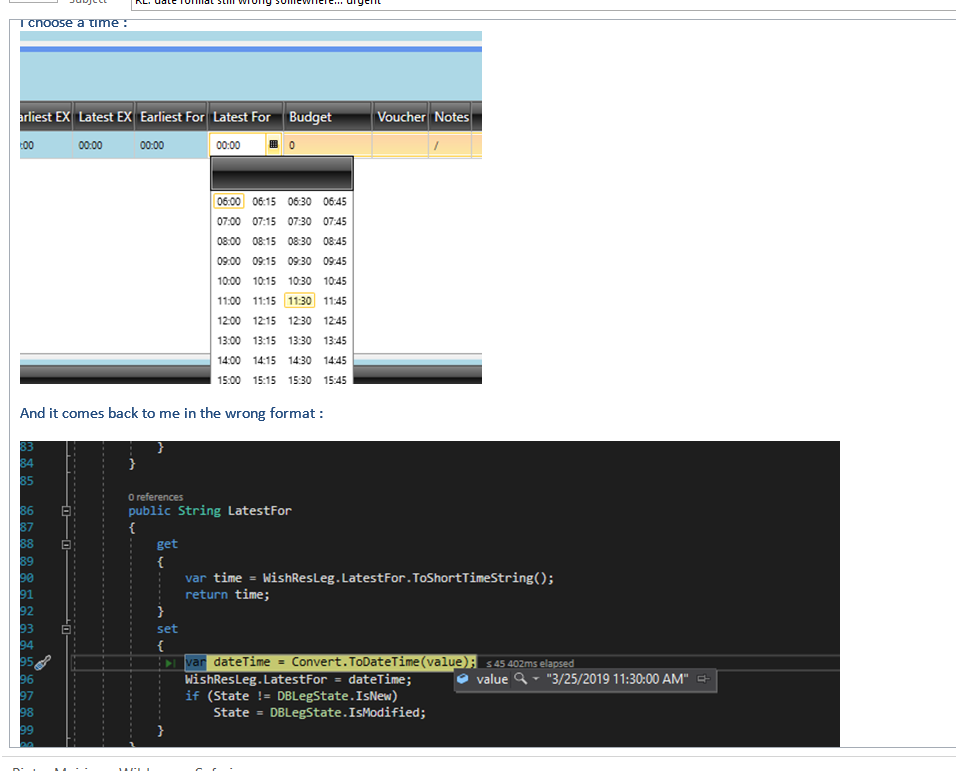Image resolution: width=956 pixels, height=771 pixels.
Task: Click the Notes cell containing a slash
Action: (450, 145)
